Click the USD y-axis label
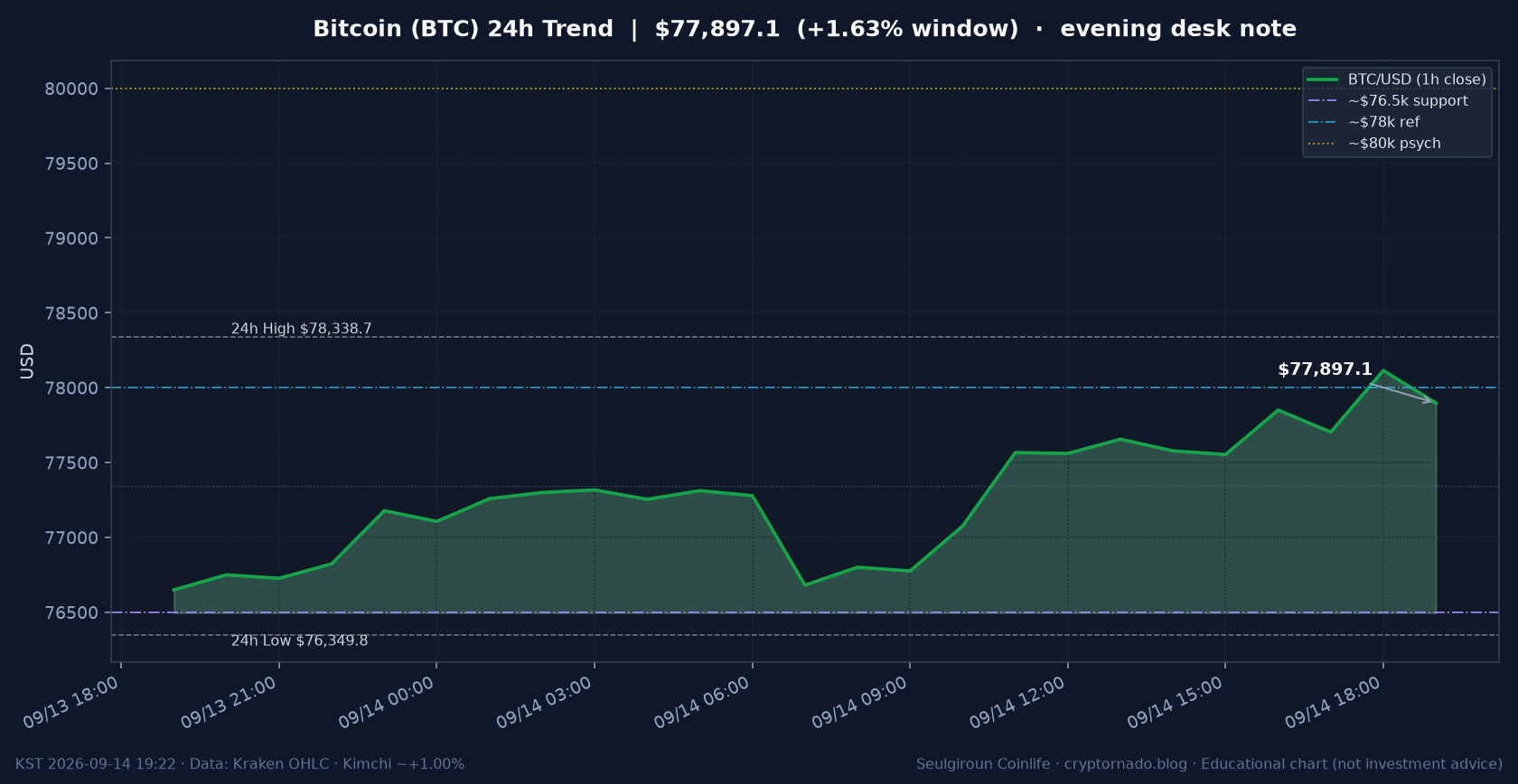The height and width of the screenshot is (784, 1518). [x=27, y=361]
